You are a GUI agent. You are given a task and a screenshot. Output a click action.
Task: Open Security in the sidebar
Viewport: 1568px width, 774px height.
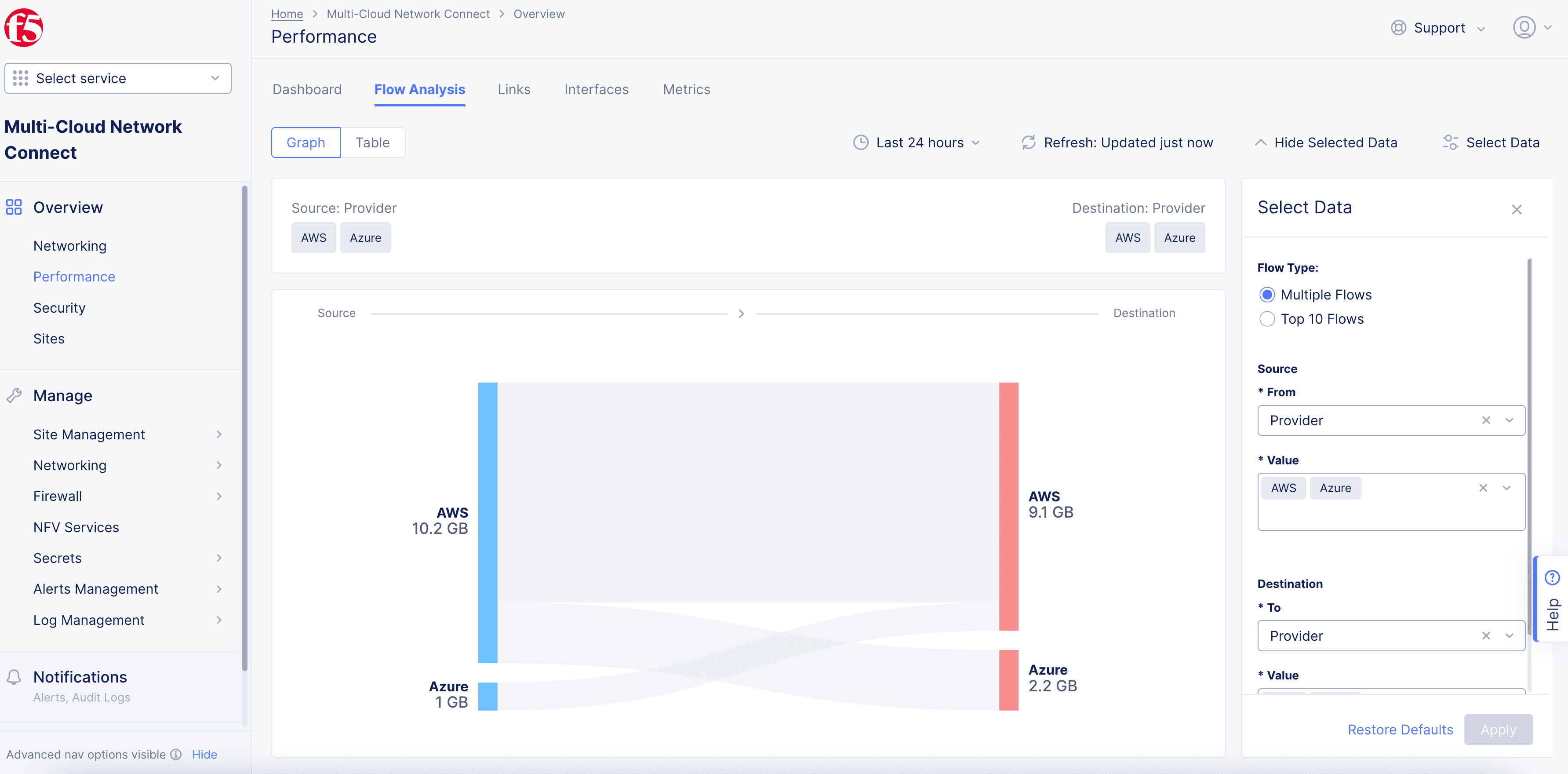[59, 307]
